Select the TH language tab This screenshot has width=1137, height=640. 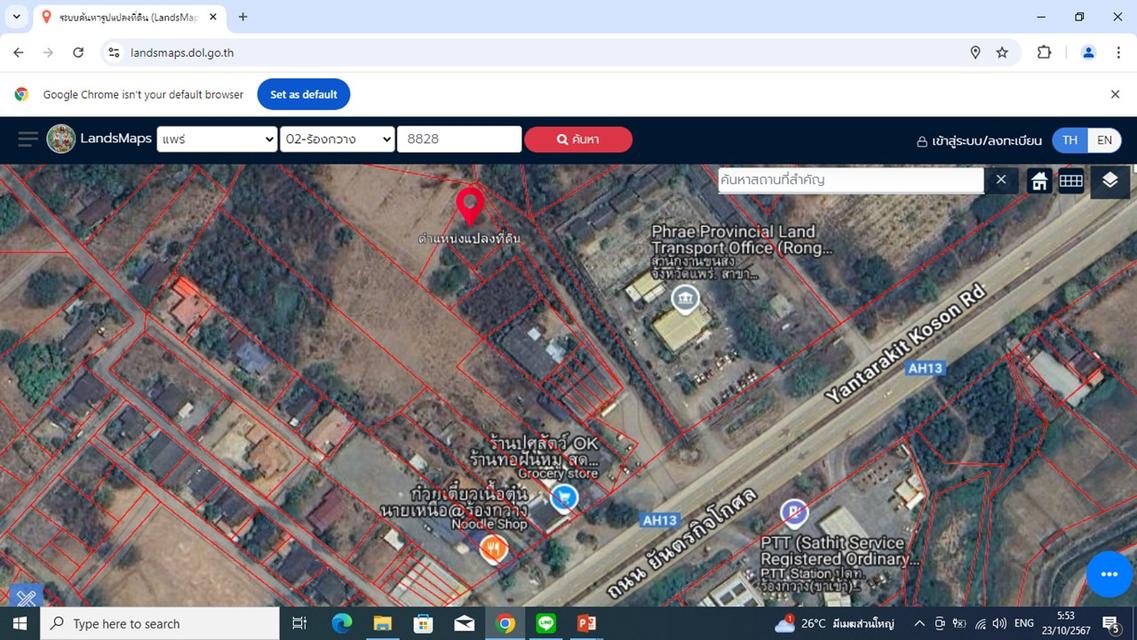[1069, 140]
